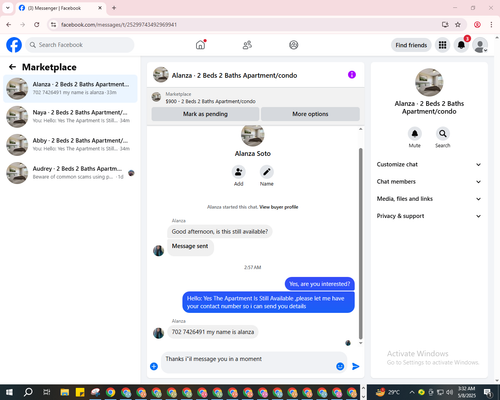The width and height of the screenshot is (500, 400).
Task: Click the Find friends button
Action: [x=411, y=45]
